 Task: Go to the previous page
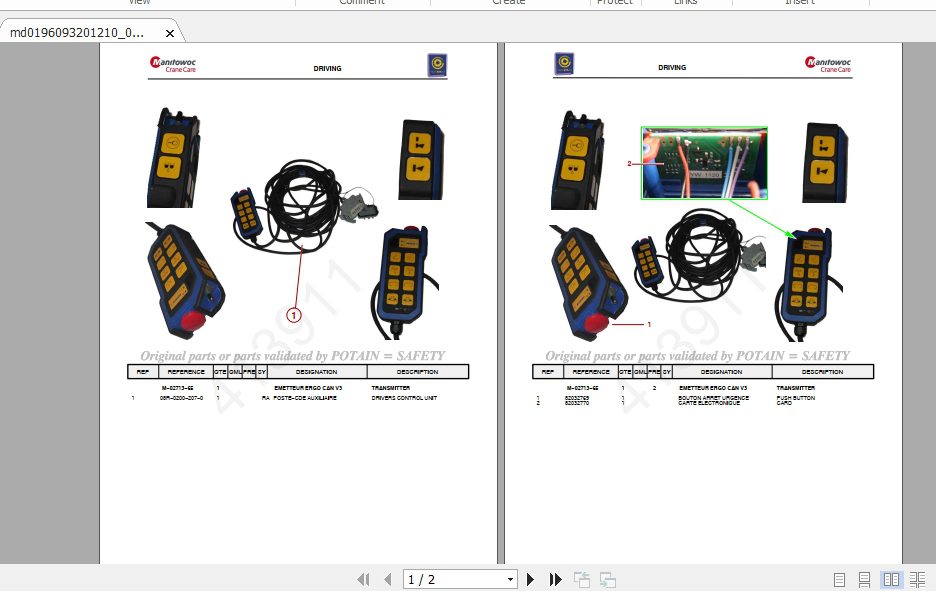(x=388, y=579)
